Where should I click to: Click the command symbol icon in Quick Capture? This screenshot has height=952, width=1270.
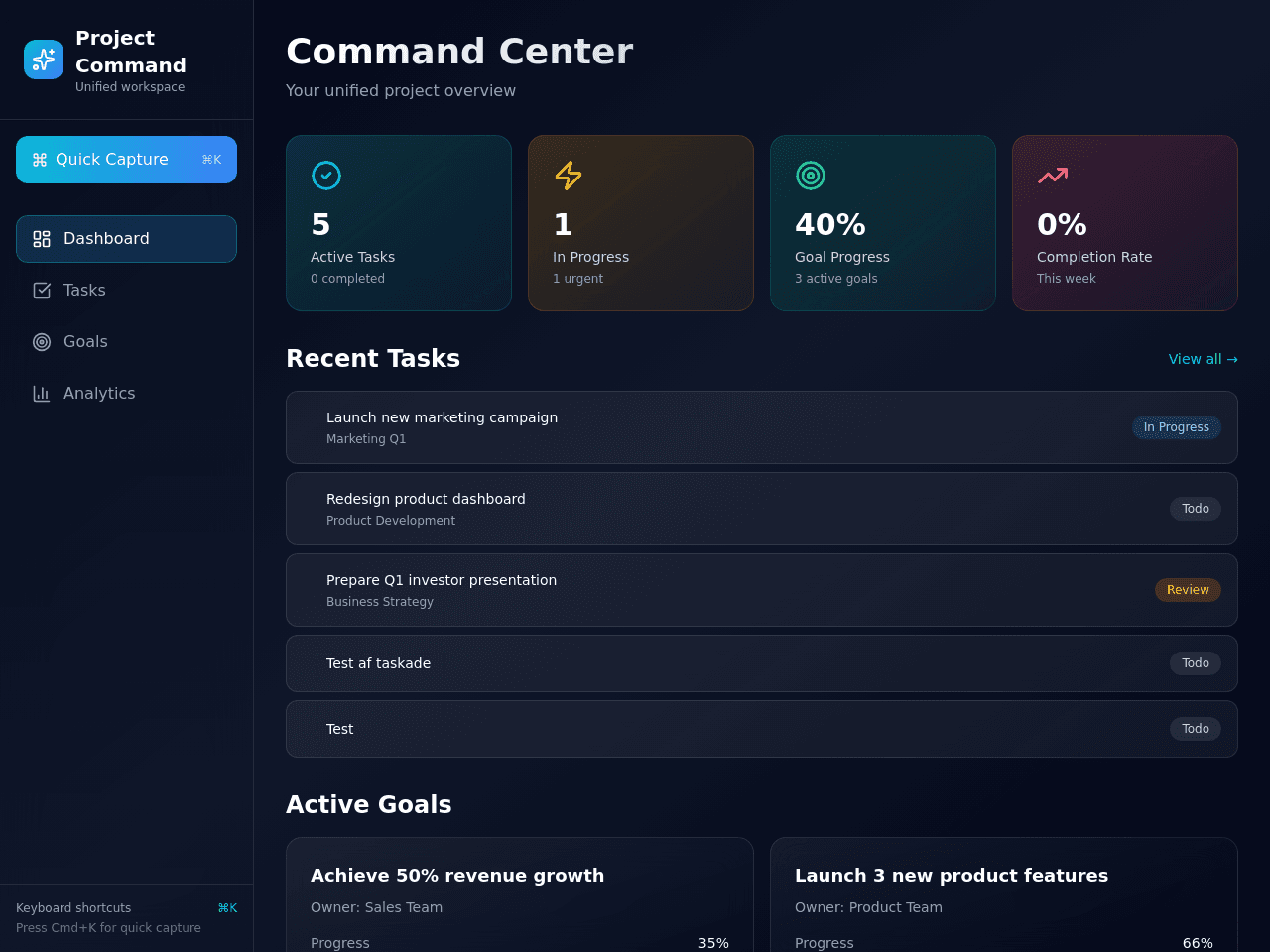coord(40,160)
